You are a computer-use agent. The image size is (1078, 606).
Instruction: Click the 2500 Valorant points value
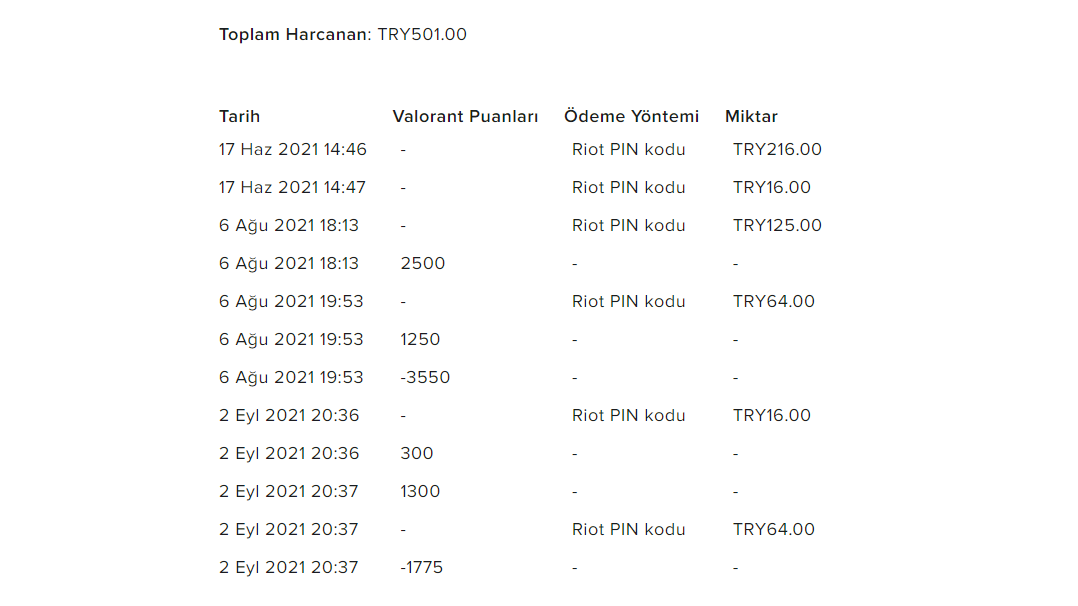tap(422, 263)
